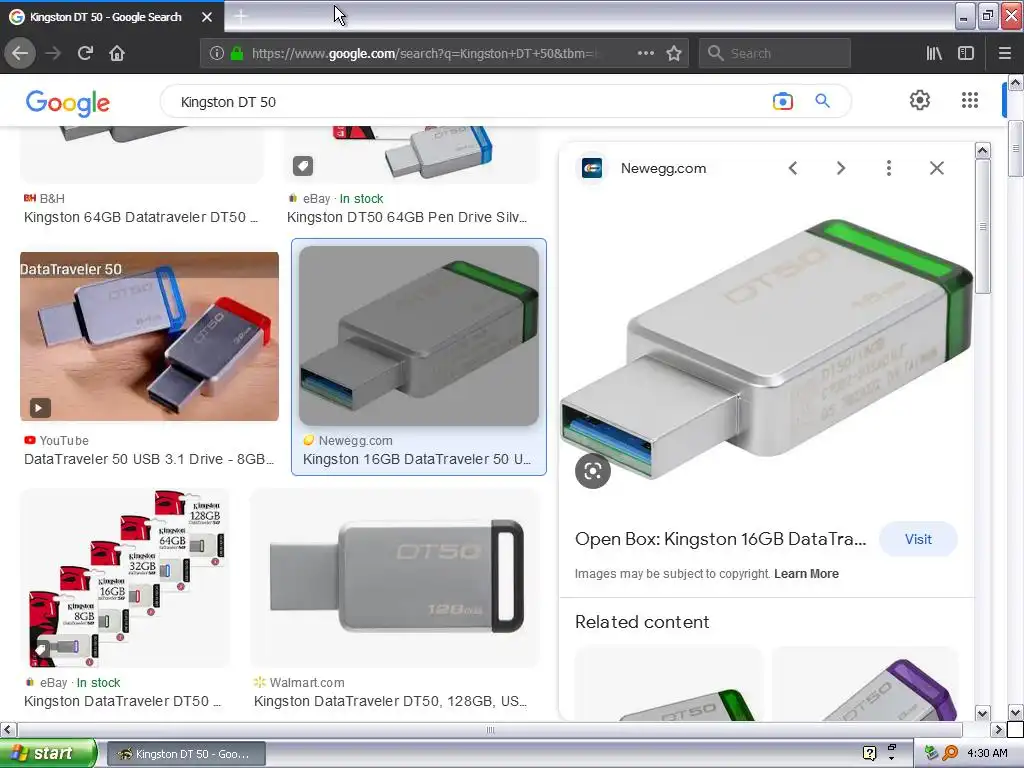Click the taskbar clock showing 4:30 AM
Viewport: 1024px width, 768px height.
tap(987, 753)
